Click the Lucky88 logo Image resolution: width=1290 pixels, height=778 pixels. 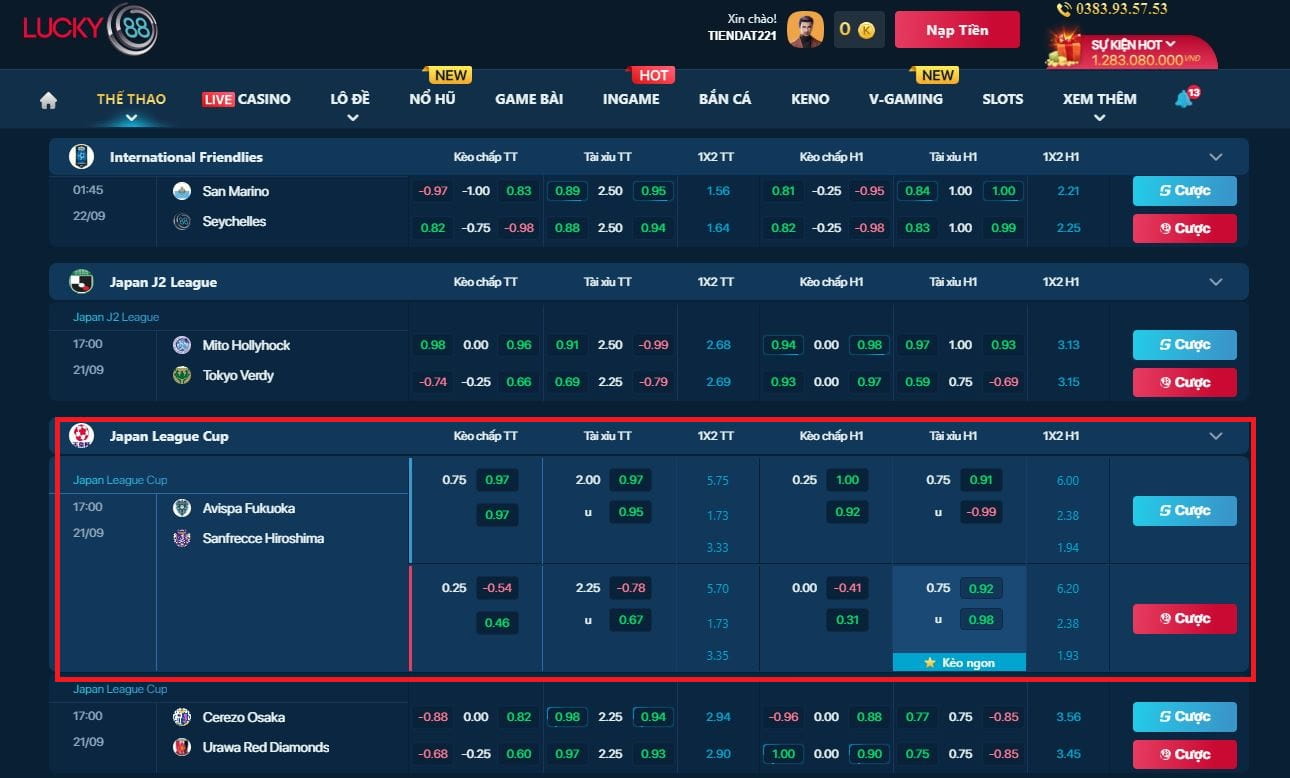pyautogui.click(x=90, y=29)
